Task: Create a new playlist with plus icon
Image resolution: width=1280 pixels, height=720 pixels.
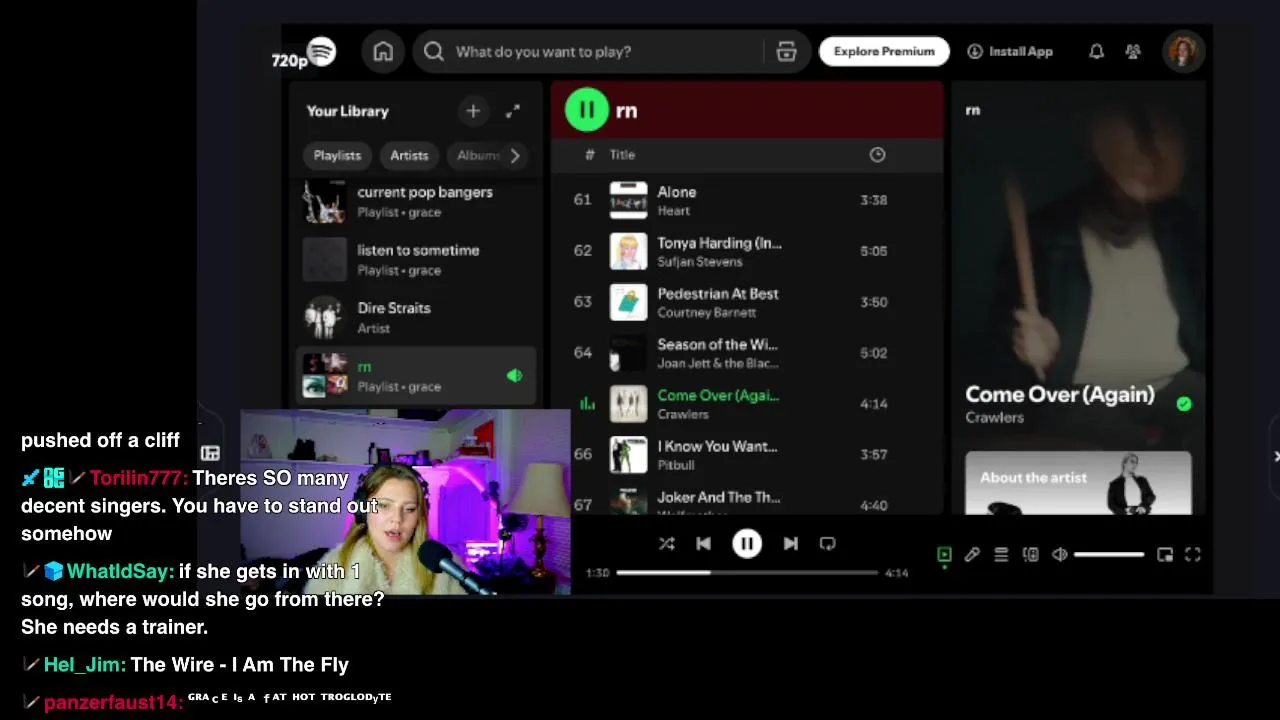Action: [x=473, y=111]
